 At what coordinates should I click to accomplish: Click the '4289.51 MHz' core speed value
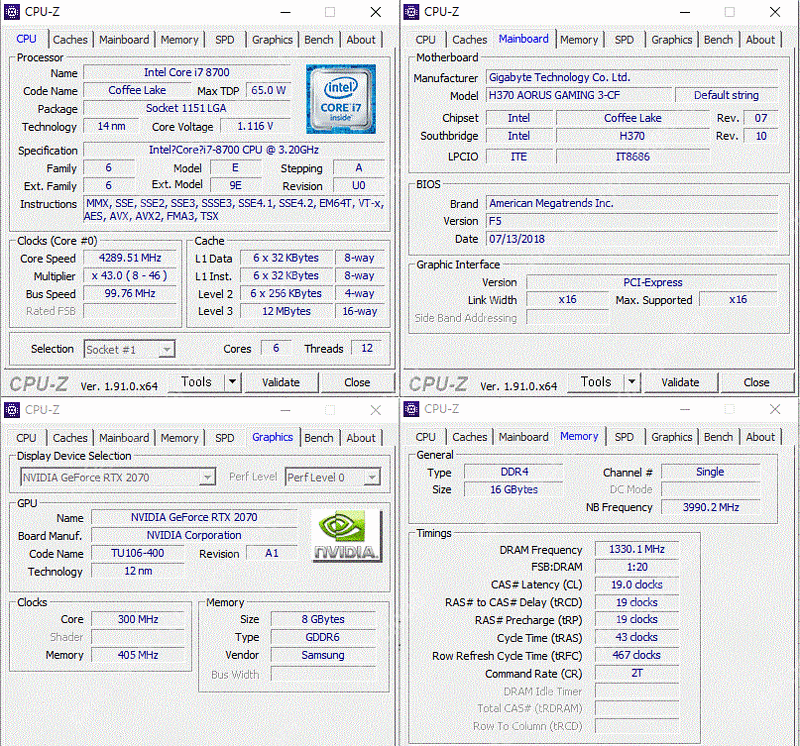130,258
